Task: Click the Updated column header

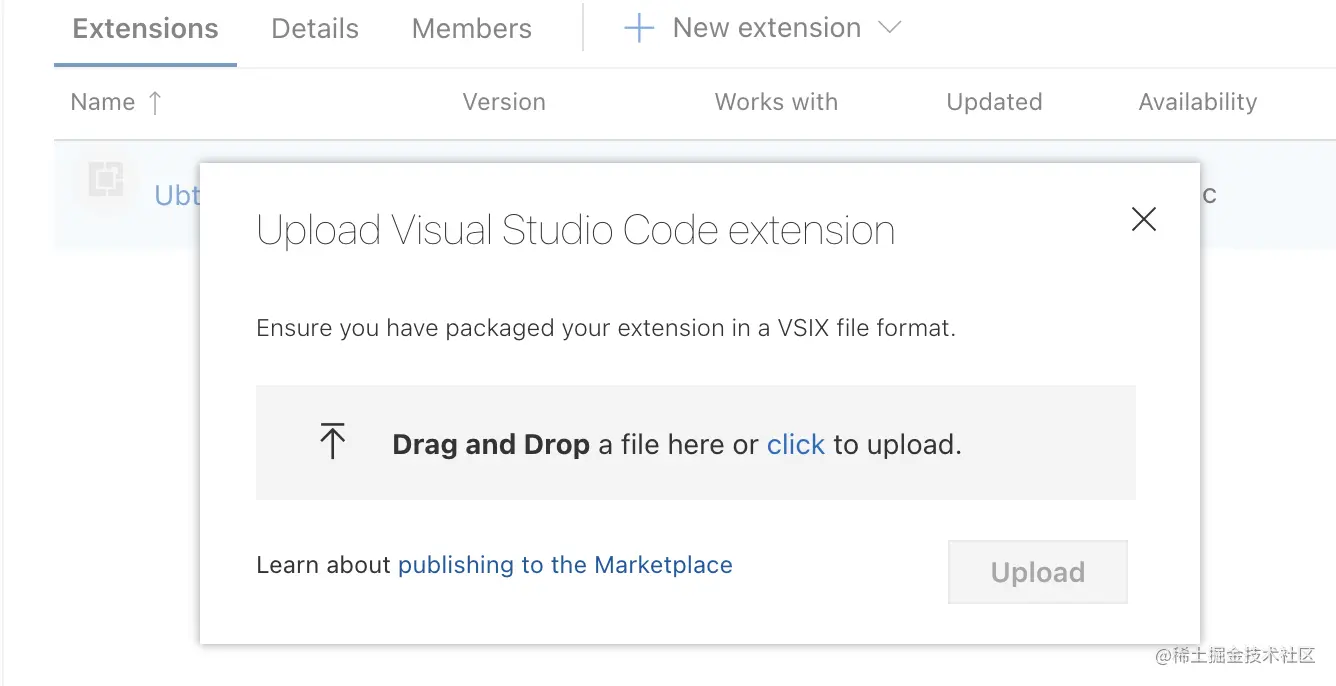Action: (x=994, y=102)
